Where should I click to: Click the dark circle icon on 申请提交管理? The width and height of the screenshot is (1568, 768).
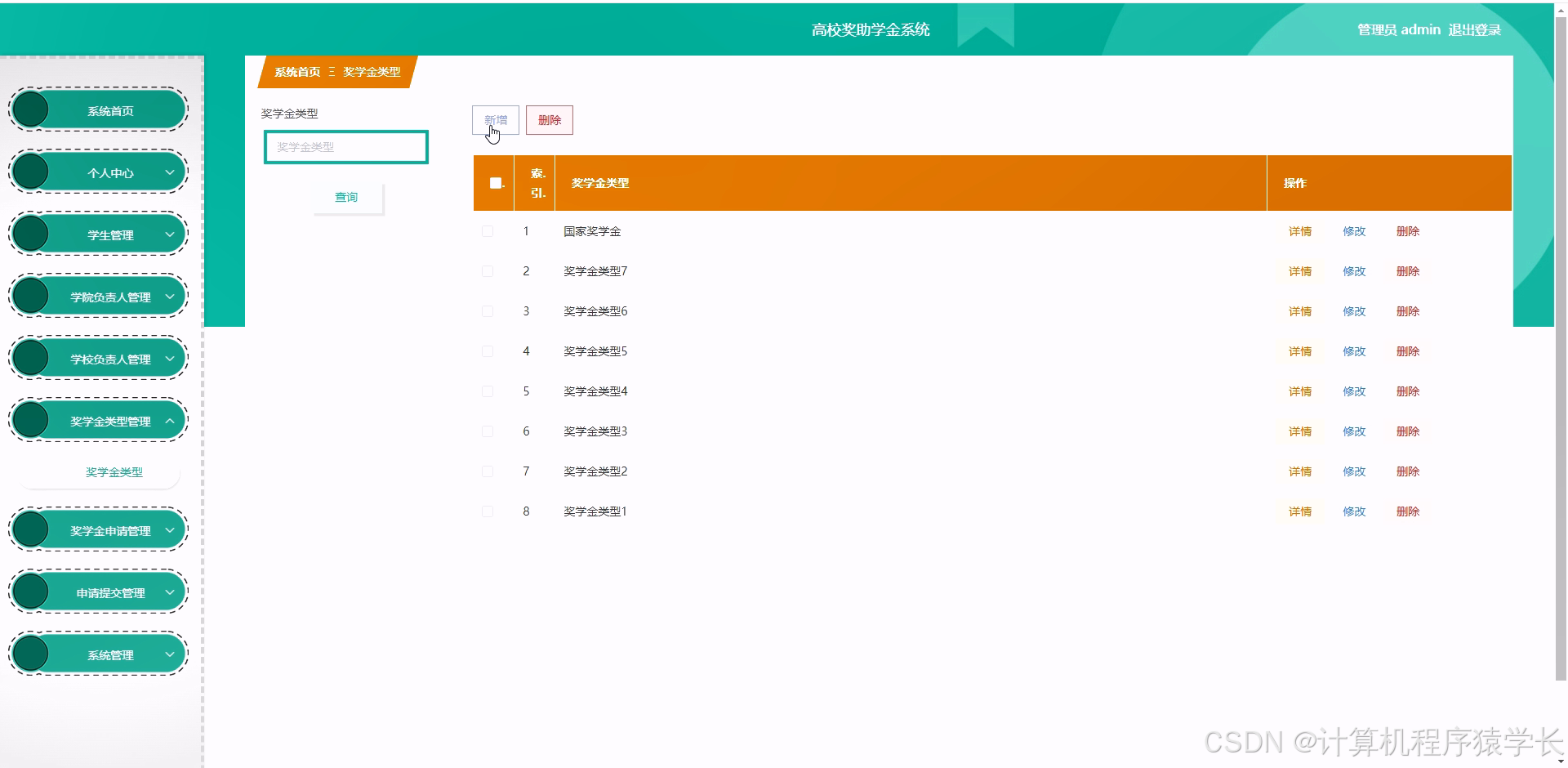coord(31,592)
